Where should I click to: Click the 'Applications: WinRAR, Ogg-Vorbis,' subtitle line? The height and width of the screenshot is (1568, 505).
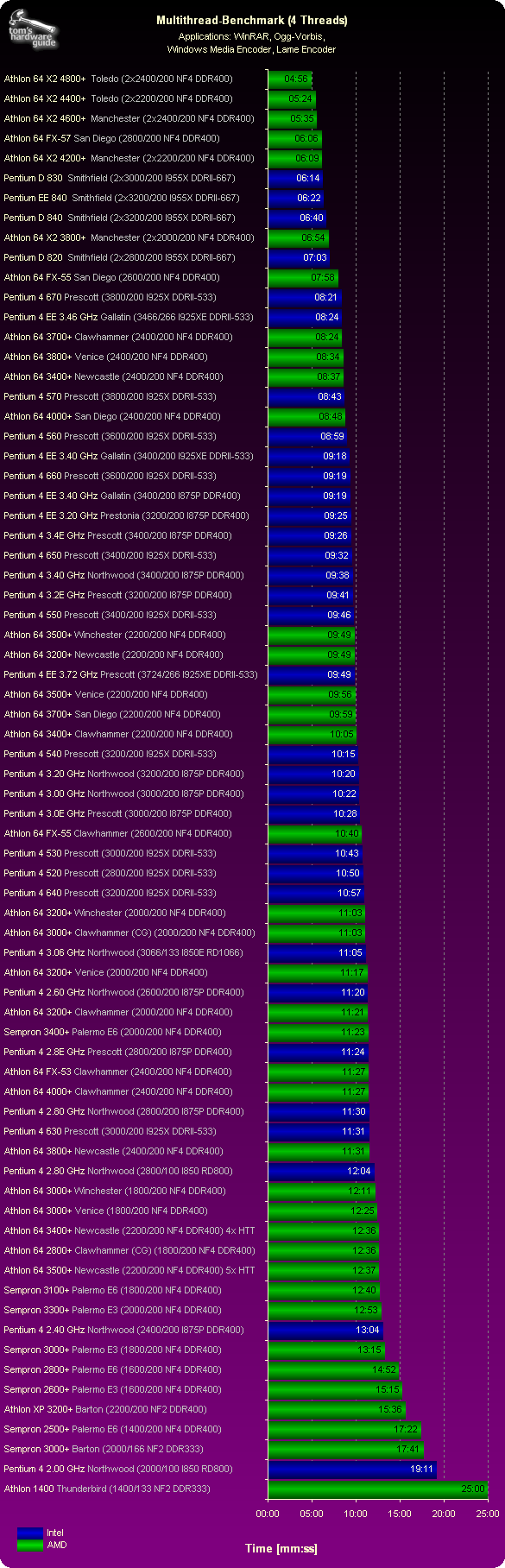coord(252,37)
